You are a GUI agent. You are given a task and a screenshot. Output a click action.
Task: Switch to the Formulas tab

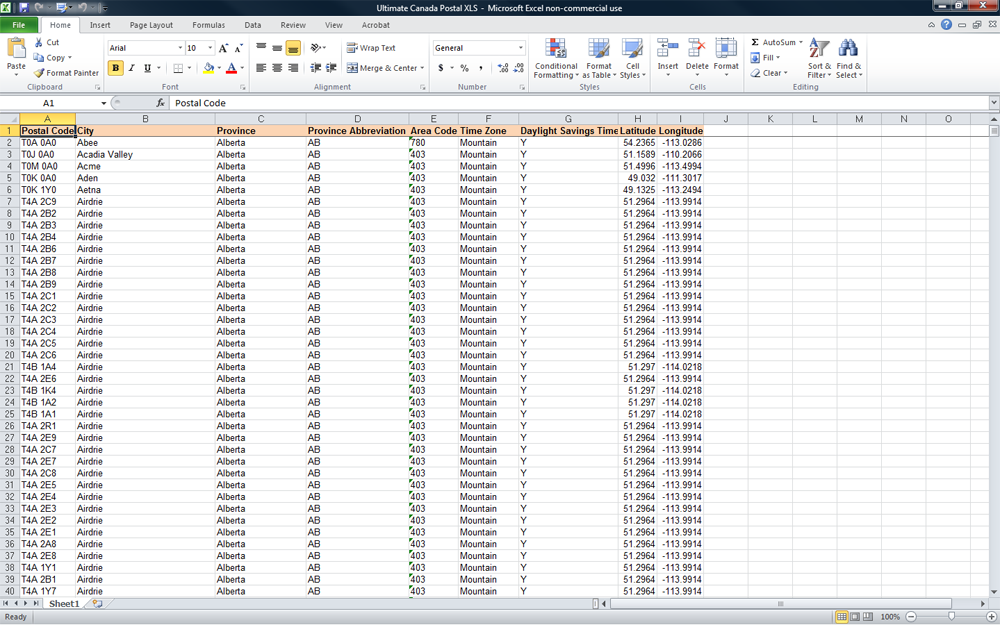coord(209,25)
